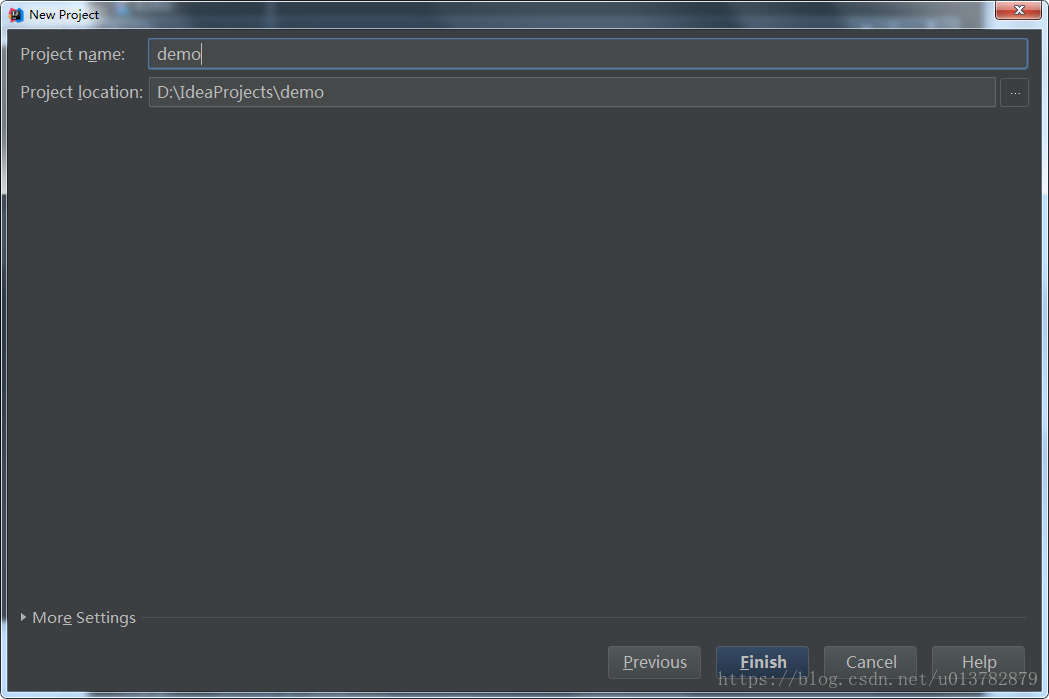This screenshot has width=1049, height=699.
Task: Close the New Project dialog window
Action: (1018, 10)
